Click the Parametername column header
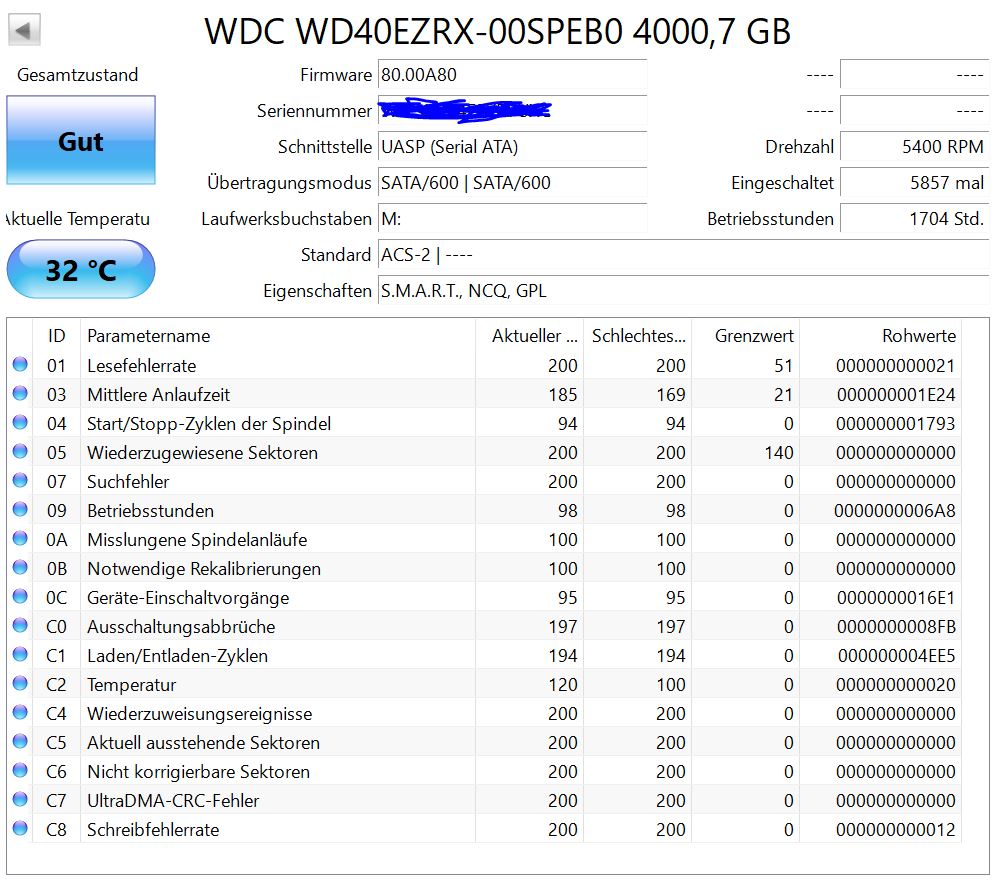This screenshot has height=887, width=992. (x=278, y=335)
